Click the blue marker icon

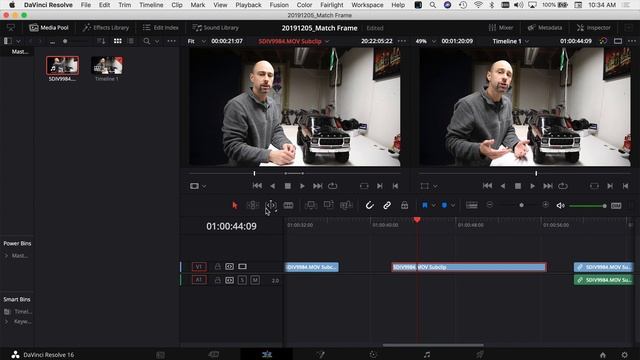444,205
